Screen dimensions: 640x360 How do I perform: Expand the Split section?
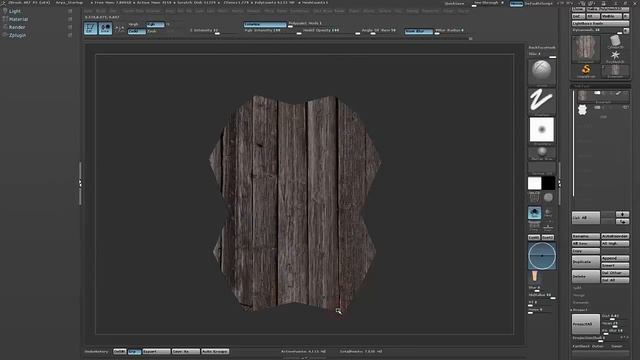coord(577,288)
